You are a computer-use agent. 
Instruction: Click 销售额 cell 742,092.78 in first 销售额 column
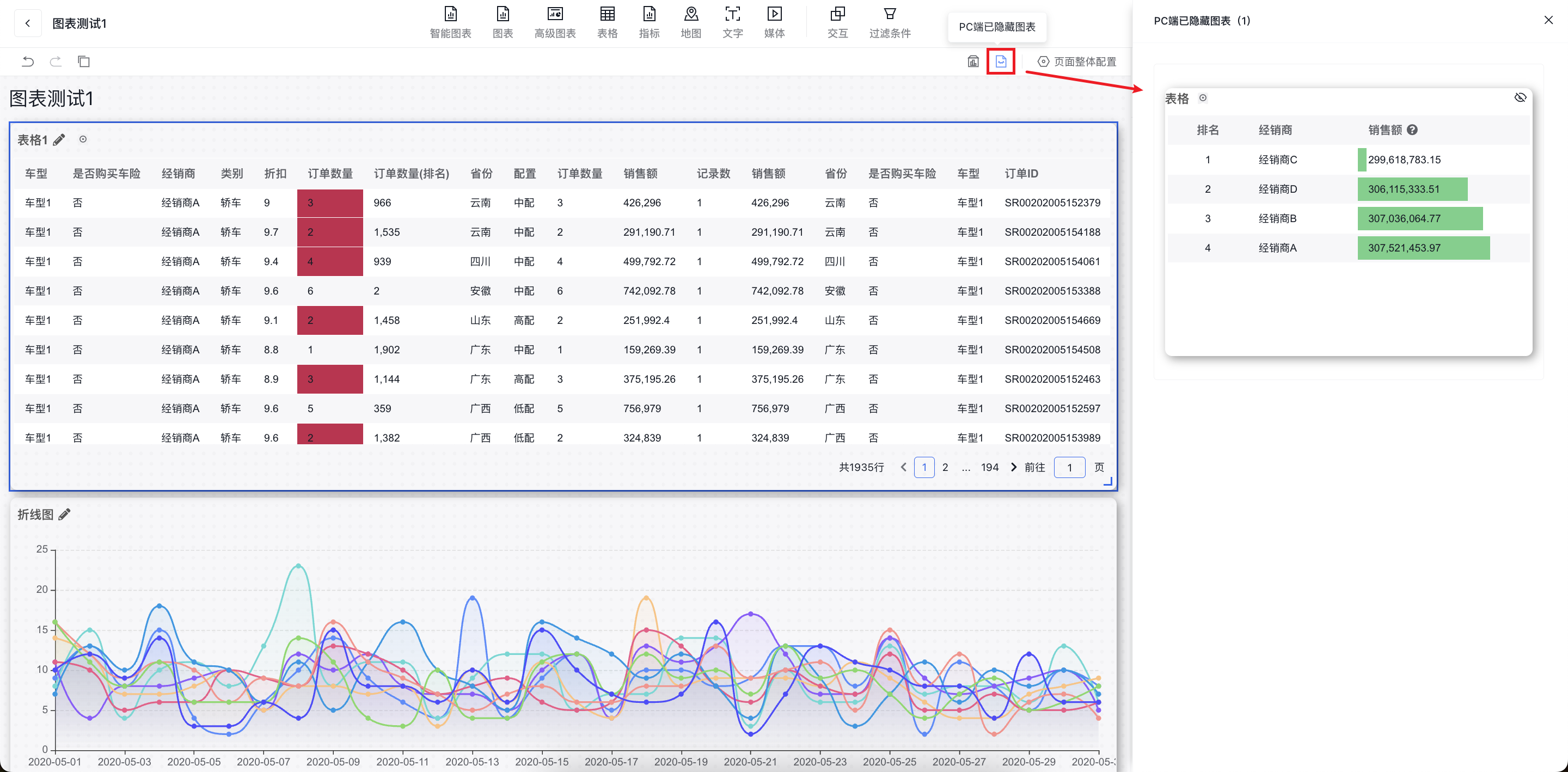[649, 290]
